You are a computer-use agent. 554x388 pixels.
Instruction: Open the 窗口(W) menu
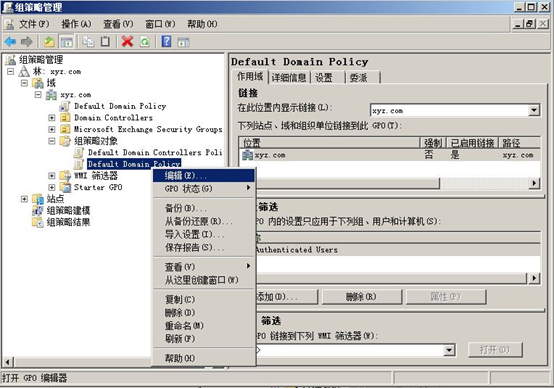160,24
